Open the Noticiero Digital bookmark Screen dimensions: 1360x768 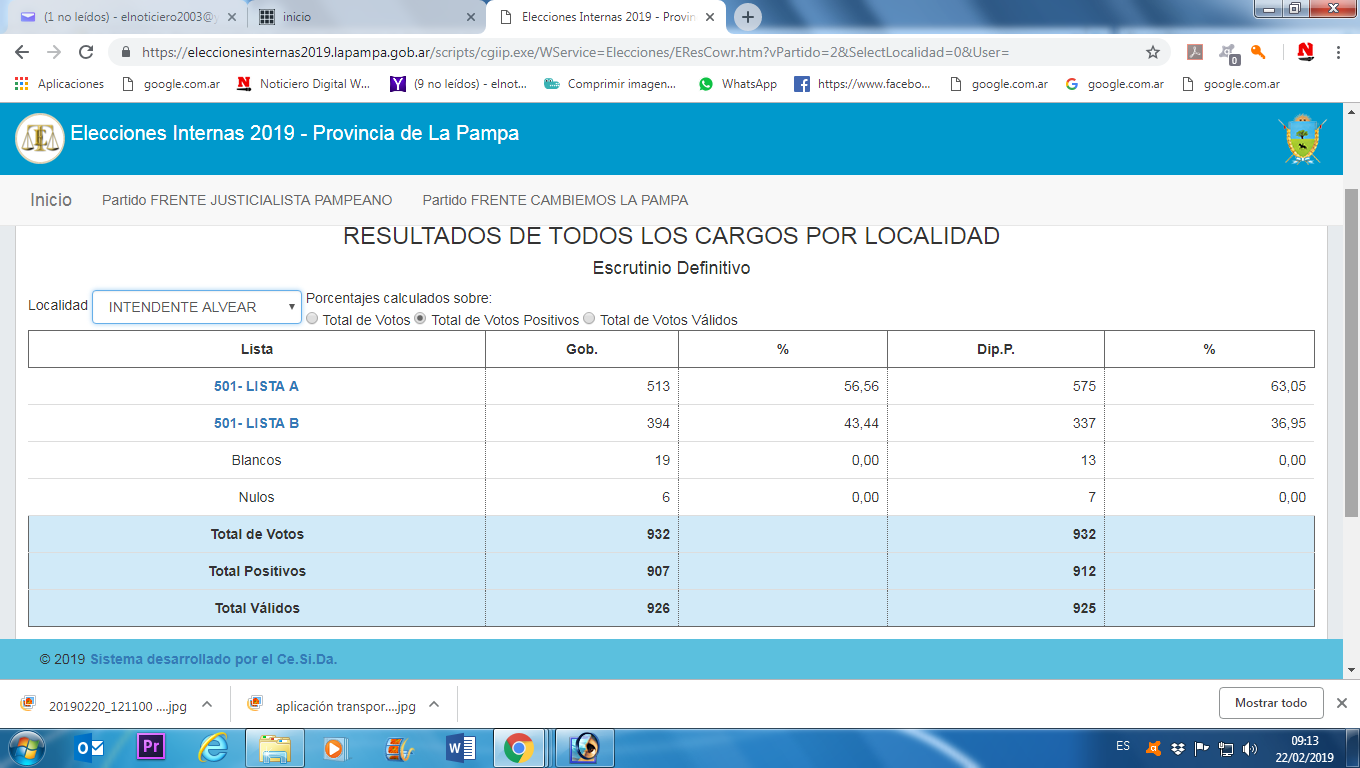tap(304, 84)
